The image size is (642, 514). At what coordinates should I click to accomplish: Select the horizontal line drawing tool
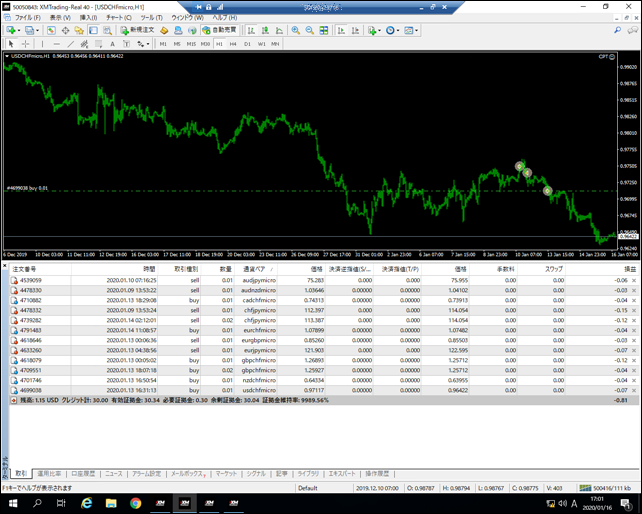pyautogui.click(x=57, y=44)
